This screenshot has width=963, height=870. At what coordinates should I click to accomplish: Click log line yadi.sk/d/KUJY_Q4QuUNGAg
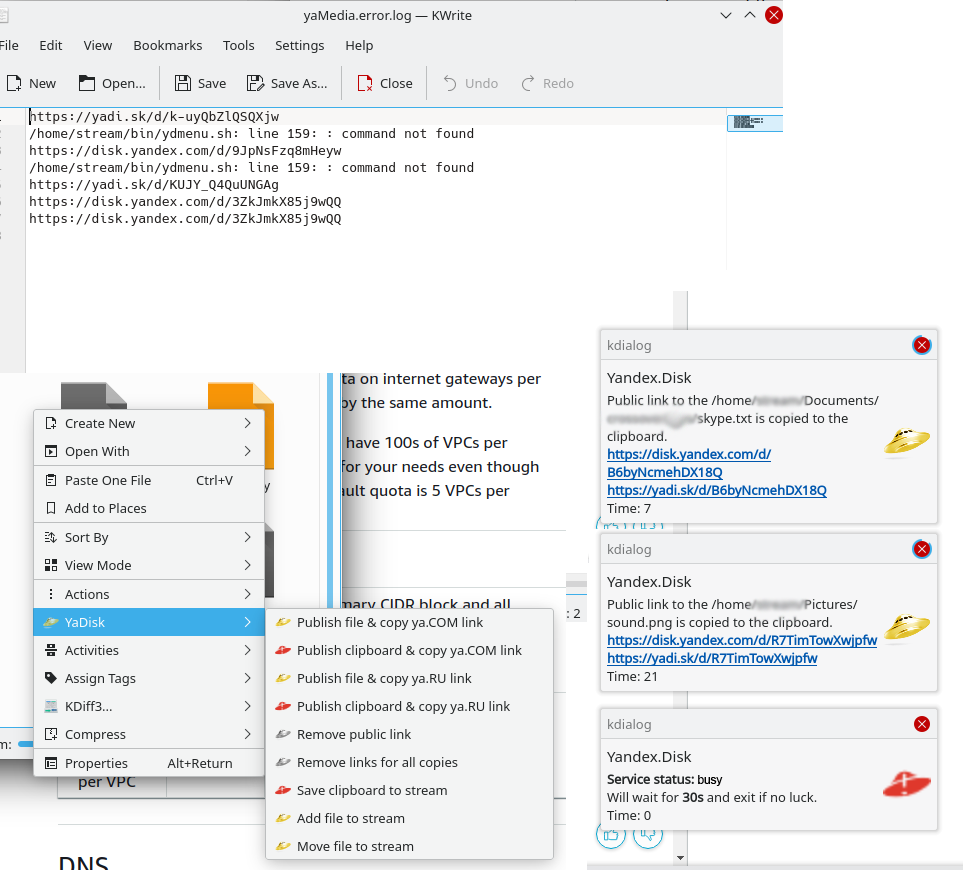[x=154, y=185]
